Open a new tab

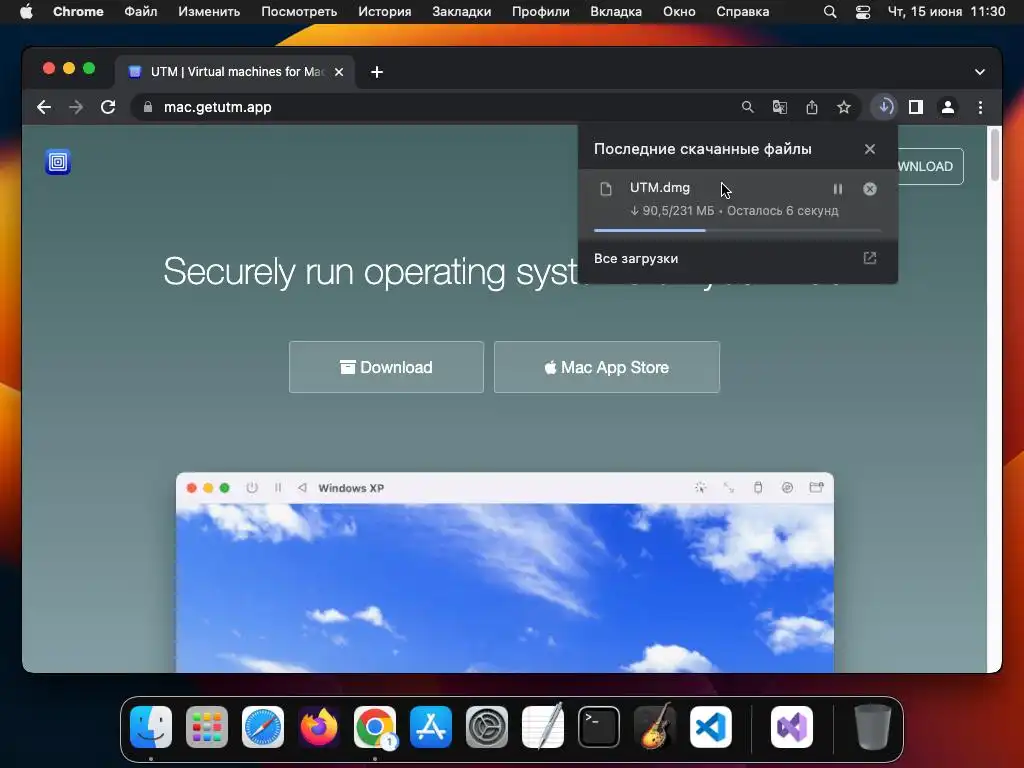[377, 72]
